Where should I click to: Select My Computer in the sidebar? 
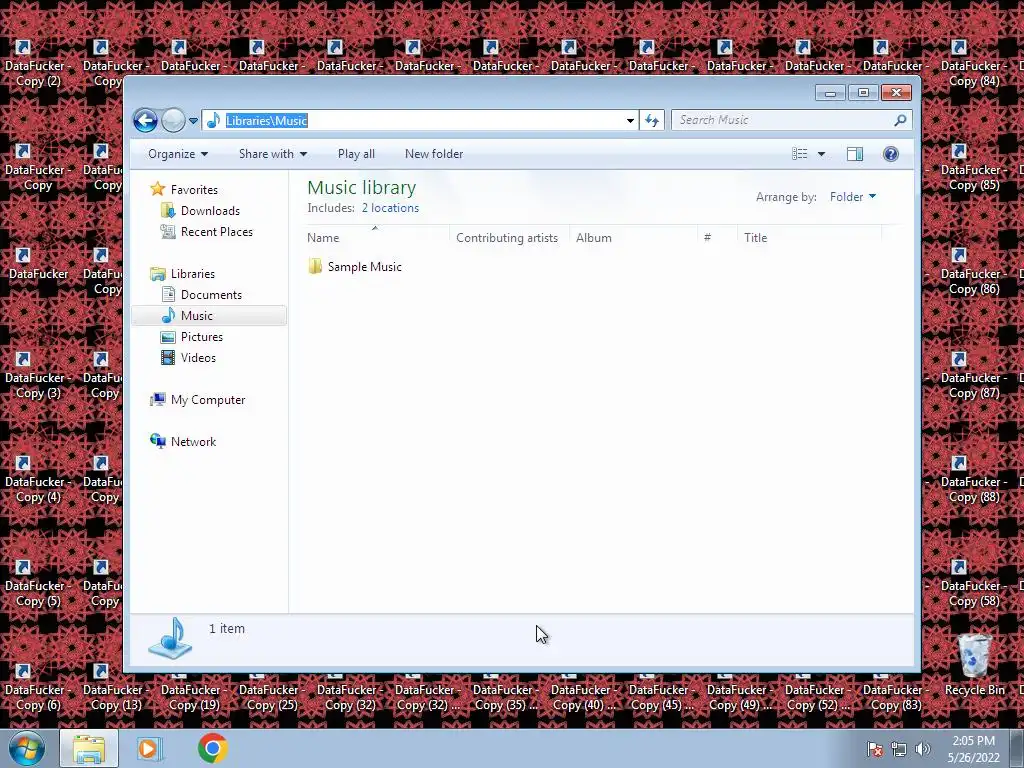click(x=208, y=400)
